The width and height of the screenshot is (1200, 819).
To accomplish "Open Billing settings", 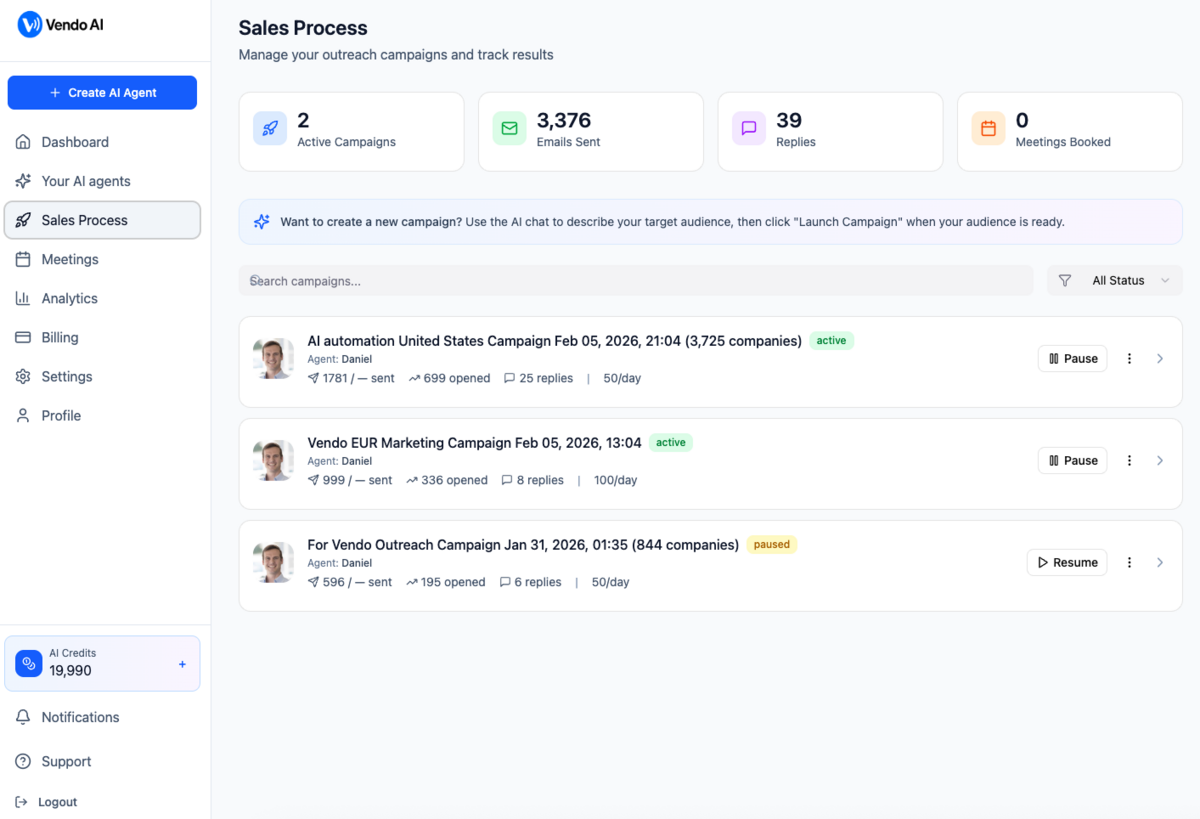I will point(61,337).
